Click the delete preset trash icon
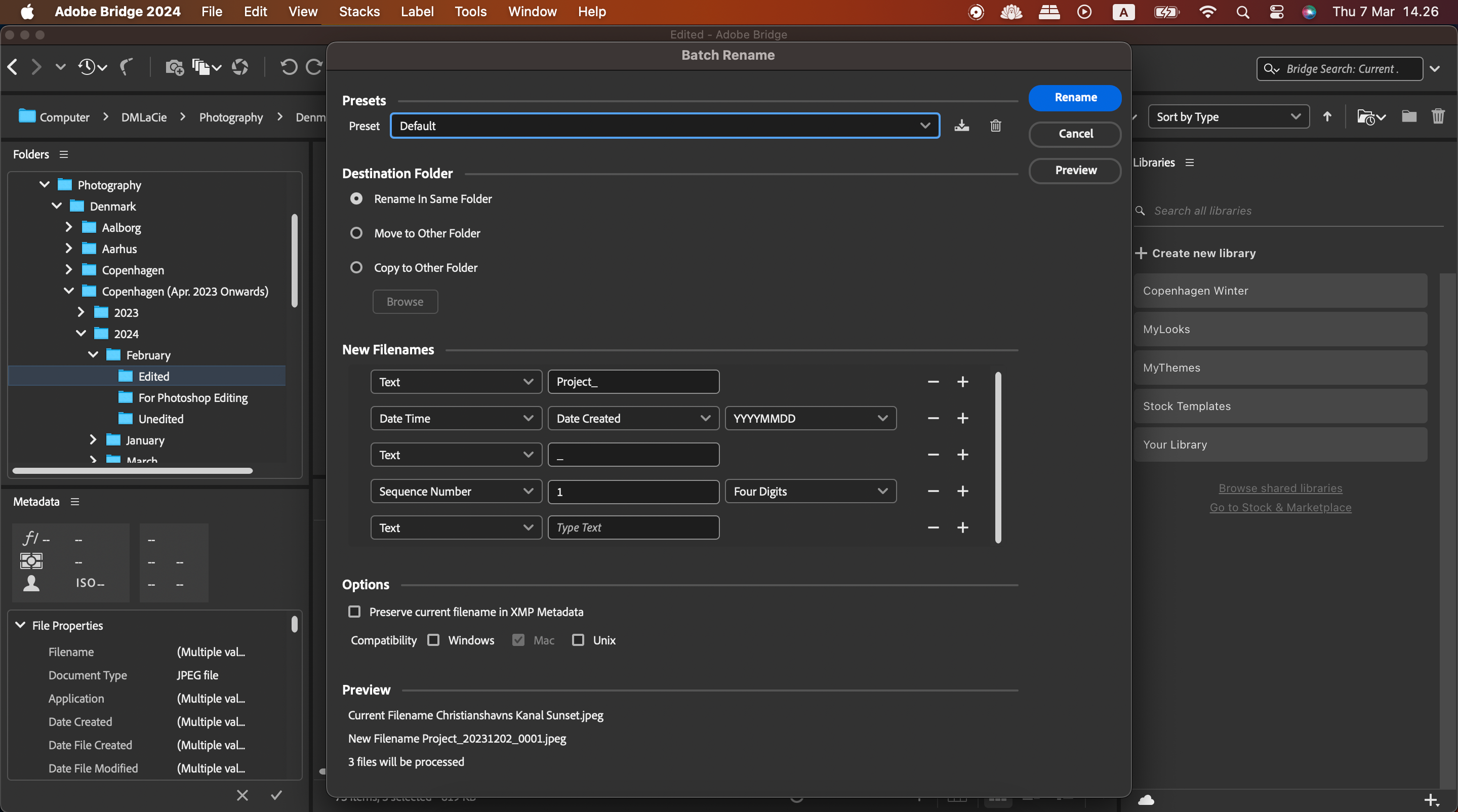This screenshot has width=1458, height=812. click(996, 126)
